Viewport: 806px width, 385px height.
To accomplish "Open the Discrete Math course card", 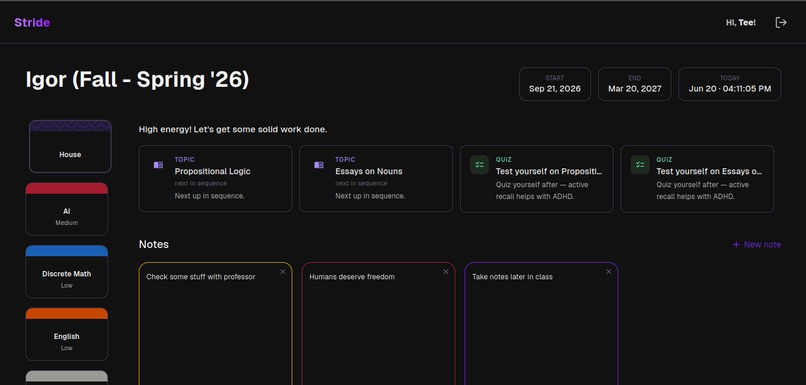I will (66, 272).
